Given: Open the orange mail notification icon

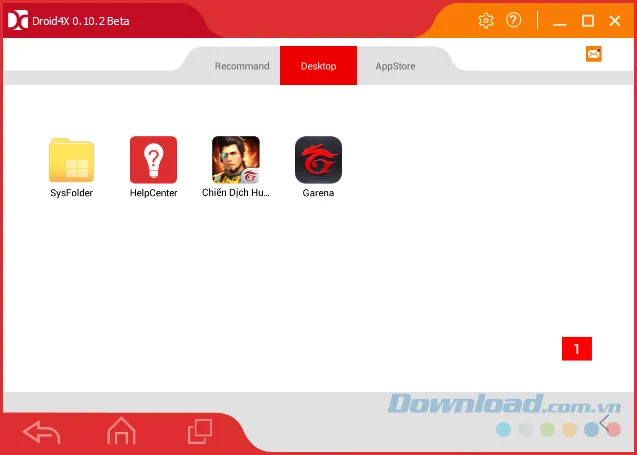Looking at the screenshot, I should pyautogui.click(x=594, y=54).
